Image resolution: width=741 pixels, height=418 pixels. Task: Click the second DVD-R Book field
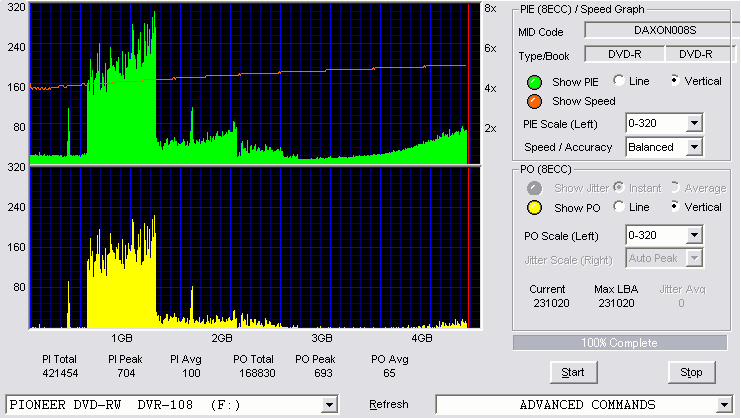point(699,54)
